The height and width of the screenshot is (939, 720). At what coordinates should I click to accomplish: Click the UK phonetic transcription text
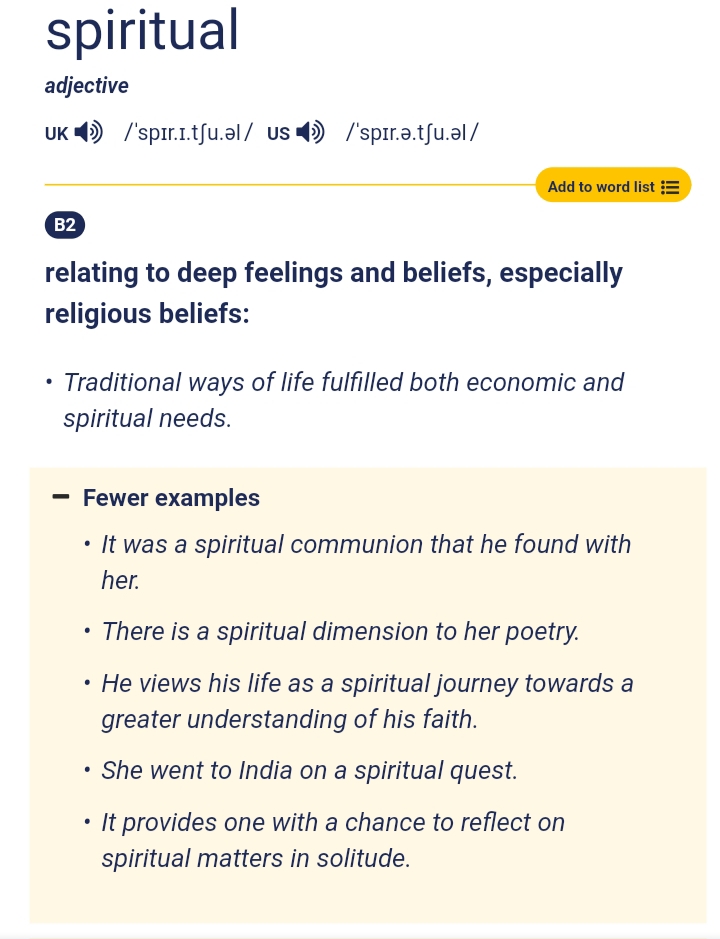point(188,132)
